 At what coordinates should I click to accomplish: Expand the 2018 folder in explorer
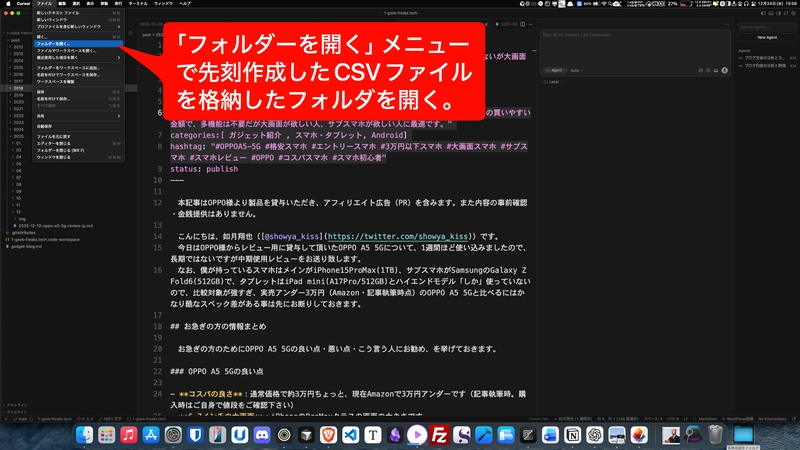pos(18,88)
